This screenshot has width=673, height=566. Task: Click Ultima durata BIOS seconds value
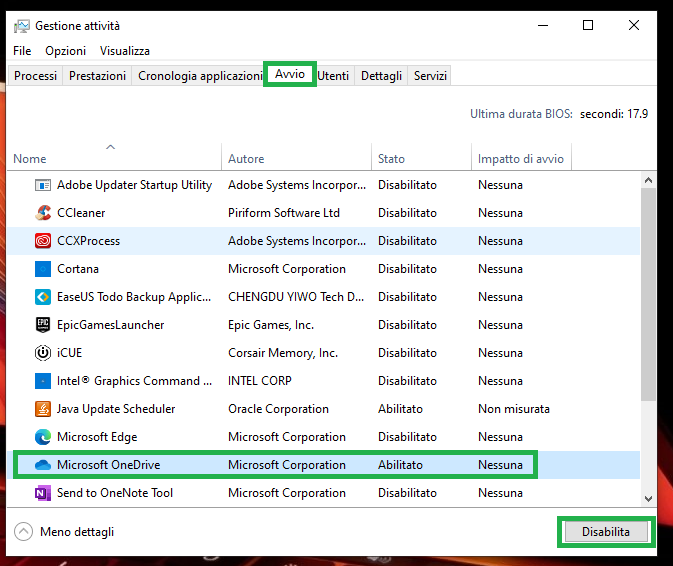[614, 114]
